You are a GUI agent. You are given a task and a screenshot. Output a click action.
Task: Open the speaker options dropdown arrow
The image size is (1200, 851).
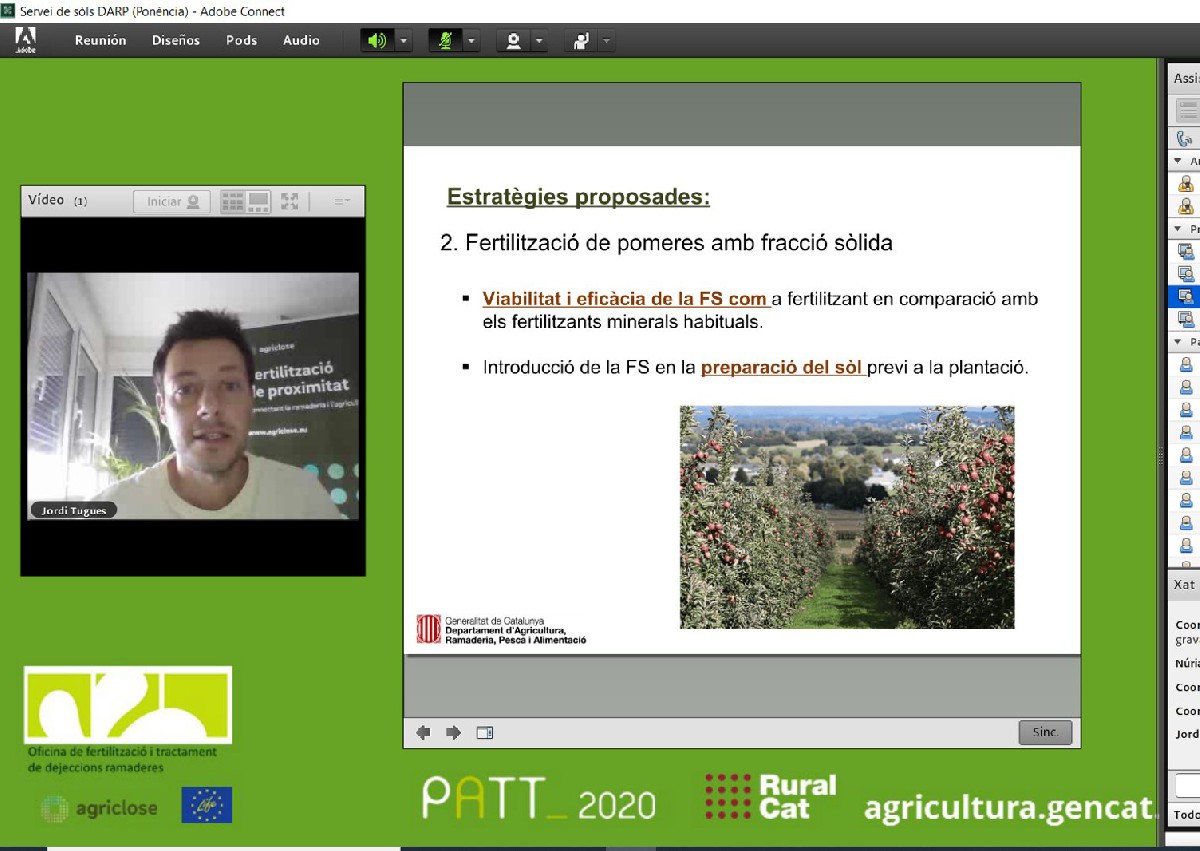pyautogui.click(x=403, y=41)
